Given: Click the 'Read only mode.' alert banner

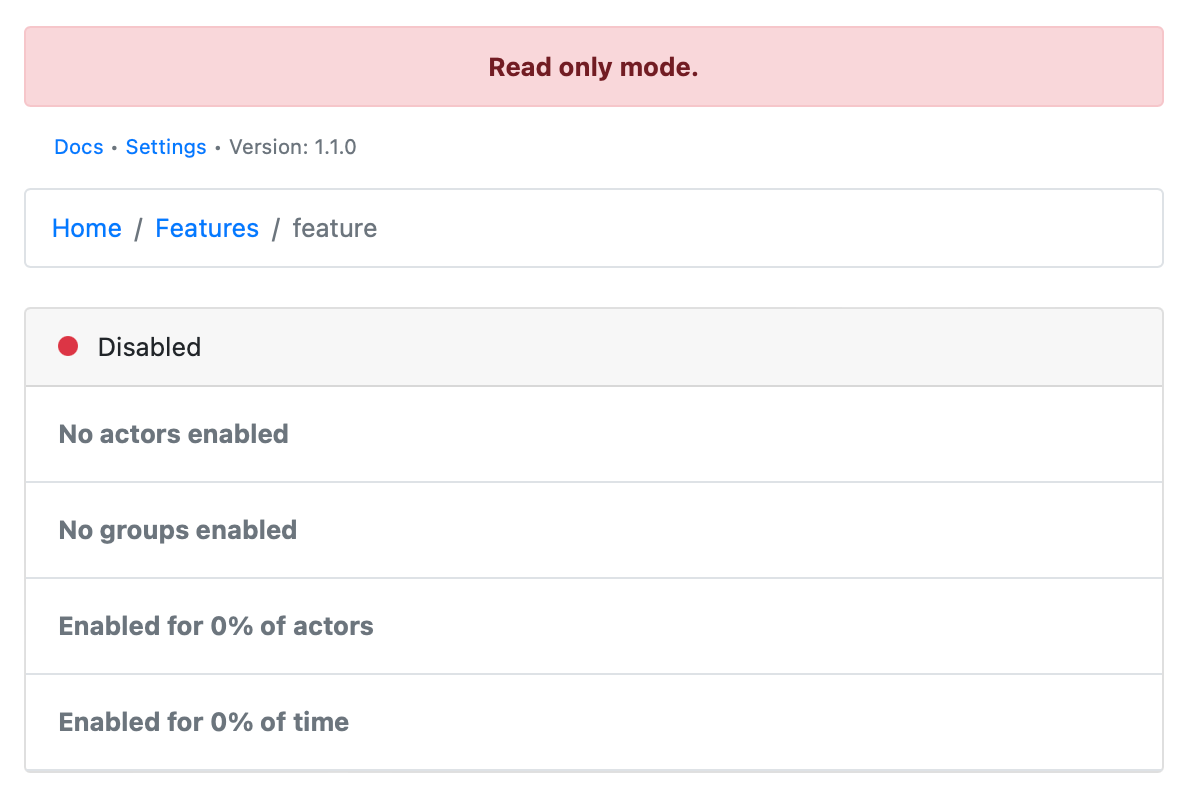Looking at the screenshot, I should 593,67.
